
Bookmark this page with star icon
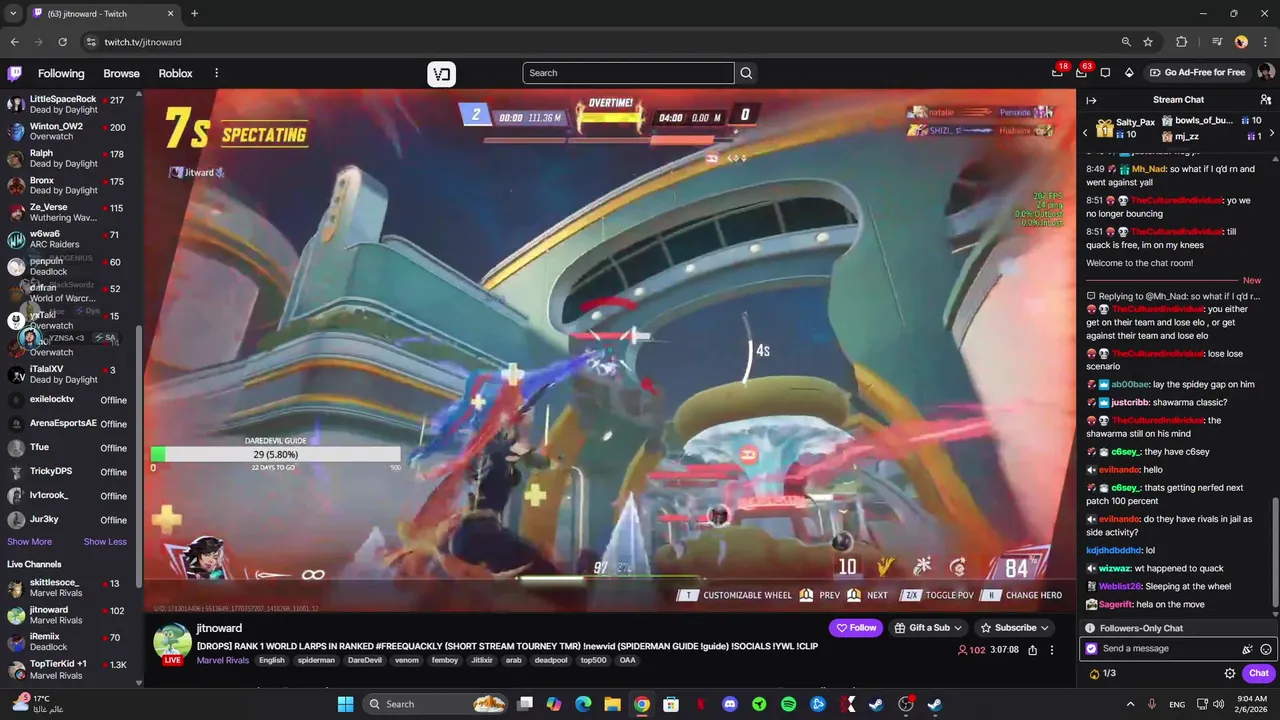click(x=1148, y=42)
